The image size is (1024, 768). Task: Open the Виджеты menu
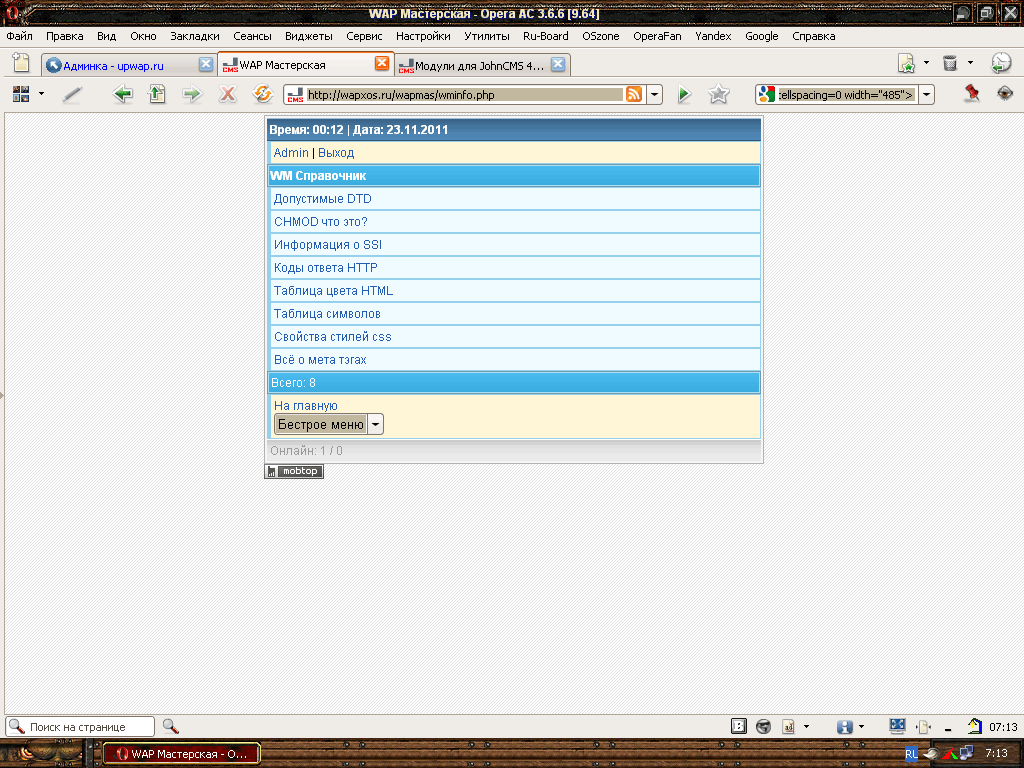coord(308,36)
